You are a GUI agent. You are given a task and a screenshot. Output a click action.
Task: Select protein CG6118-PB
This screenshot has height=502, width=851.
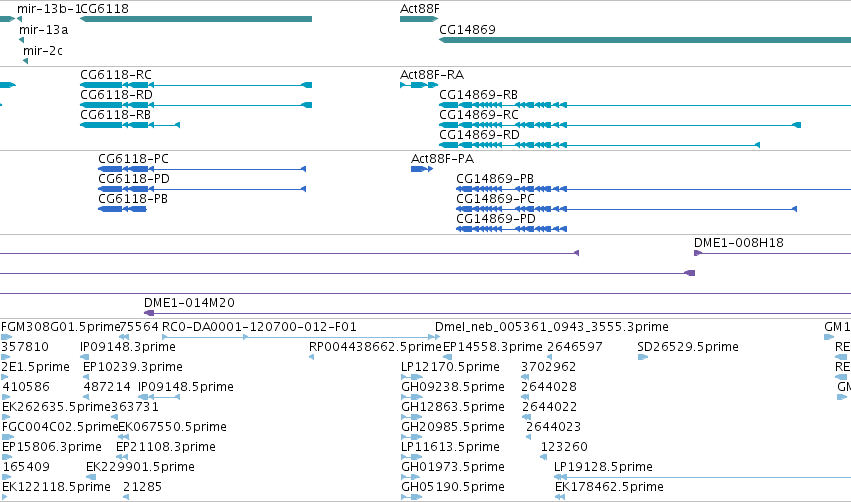(x=122, y=209)
